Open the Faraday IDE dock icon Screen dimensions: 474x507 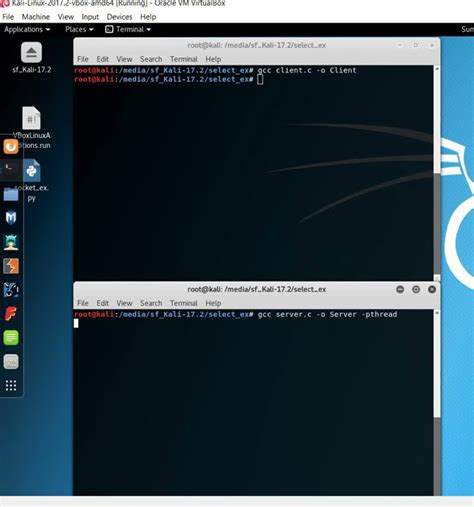11,314
